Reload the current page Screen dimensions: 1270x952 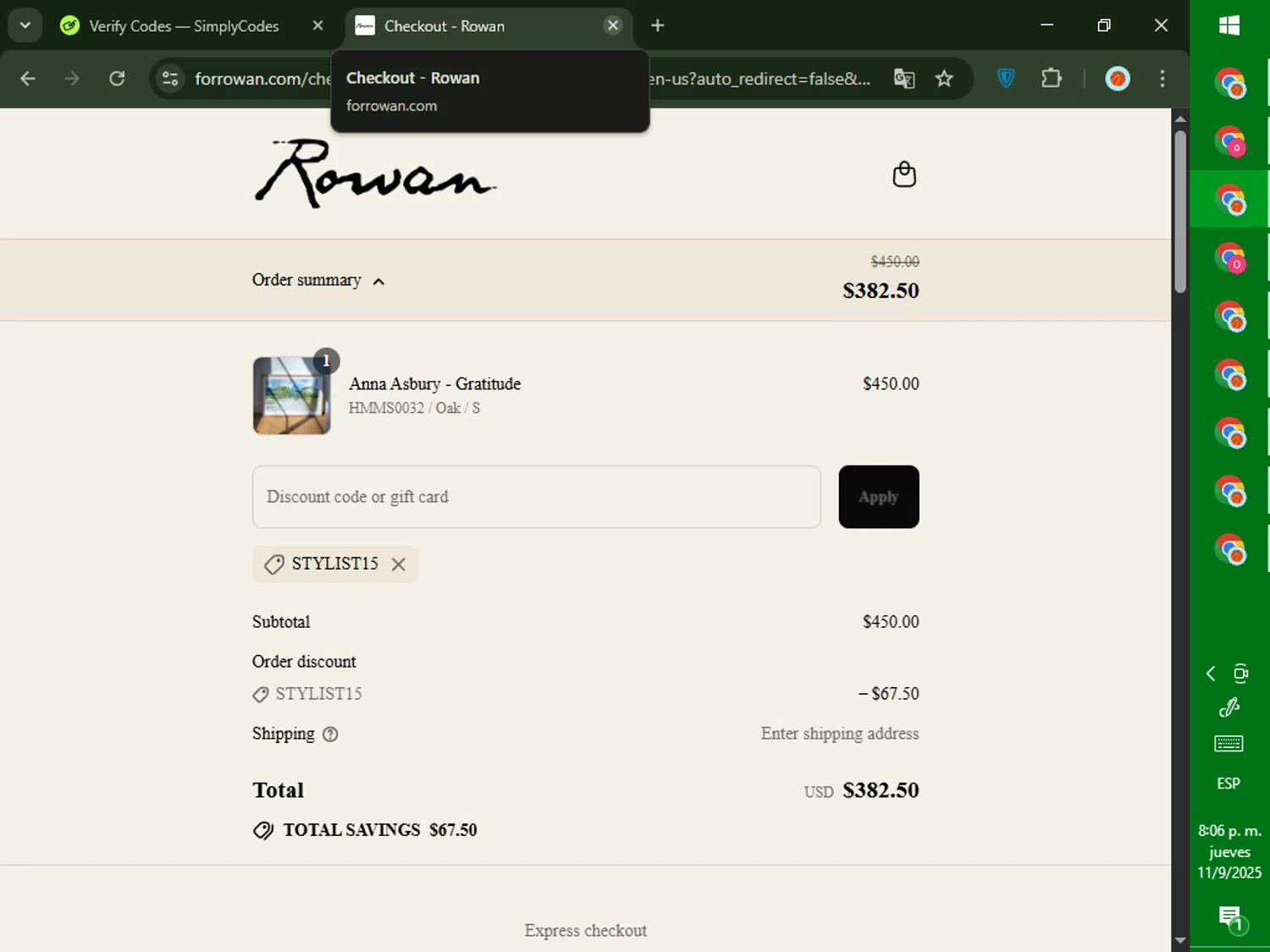[117, 79]
